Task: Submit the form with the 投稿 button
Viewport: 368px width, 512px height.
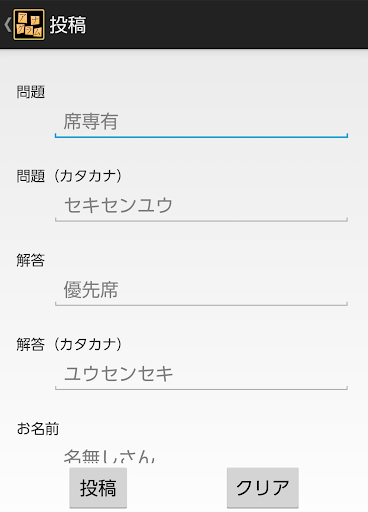Action: (x=98, y=488)
